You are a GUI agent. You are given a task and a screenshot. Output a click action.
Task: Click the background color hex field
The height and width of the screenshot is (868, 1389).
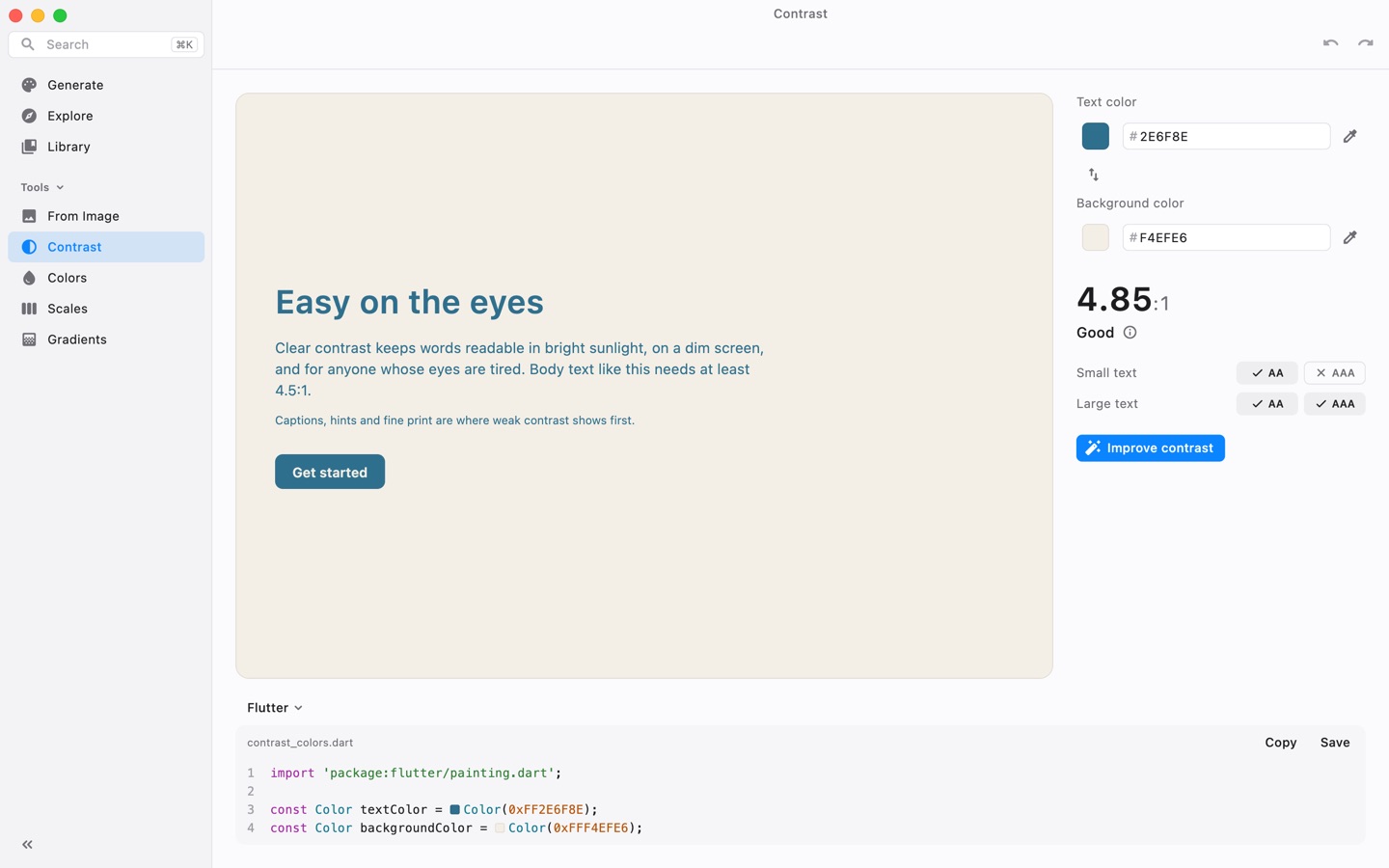[1226, 237]
